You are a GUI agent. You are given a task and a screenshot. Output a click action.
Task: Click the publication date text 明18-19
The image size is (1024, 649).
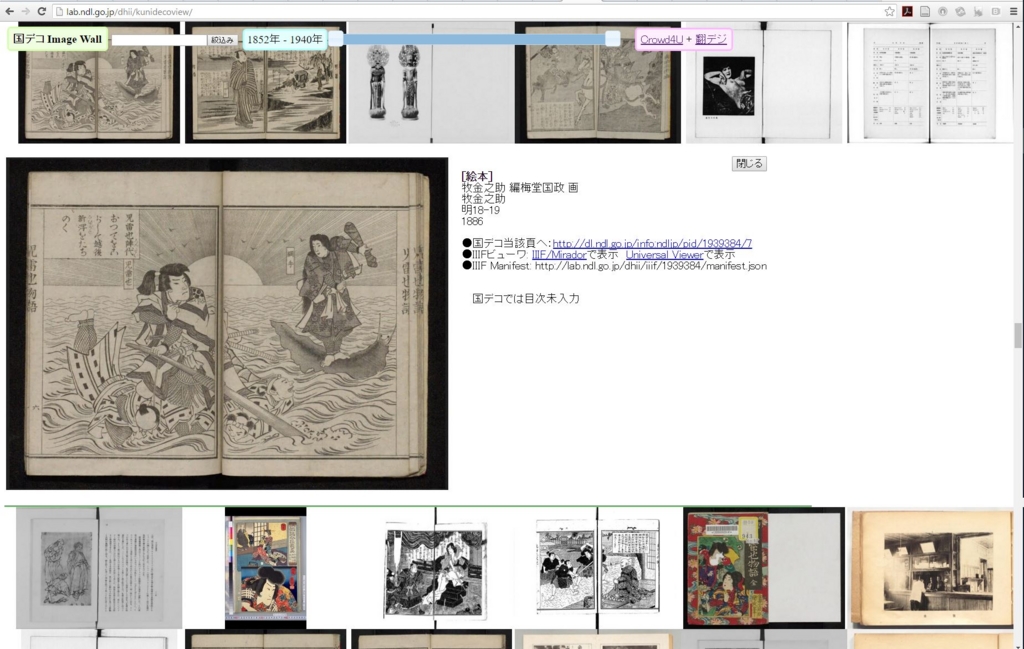[x=481, y=210]
